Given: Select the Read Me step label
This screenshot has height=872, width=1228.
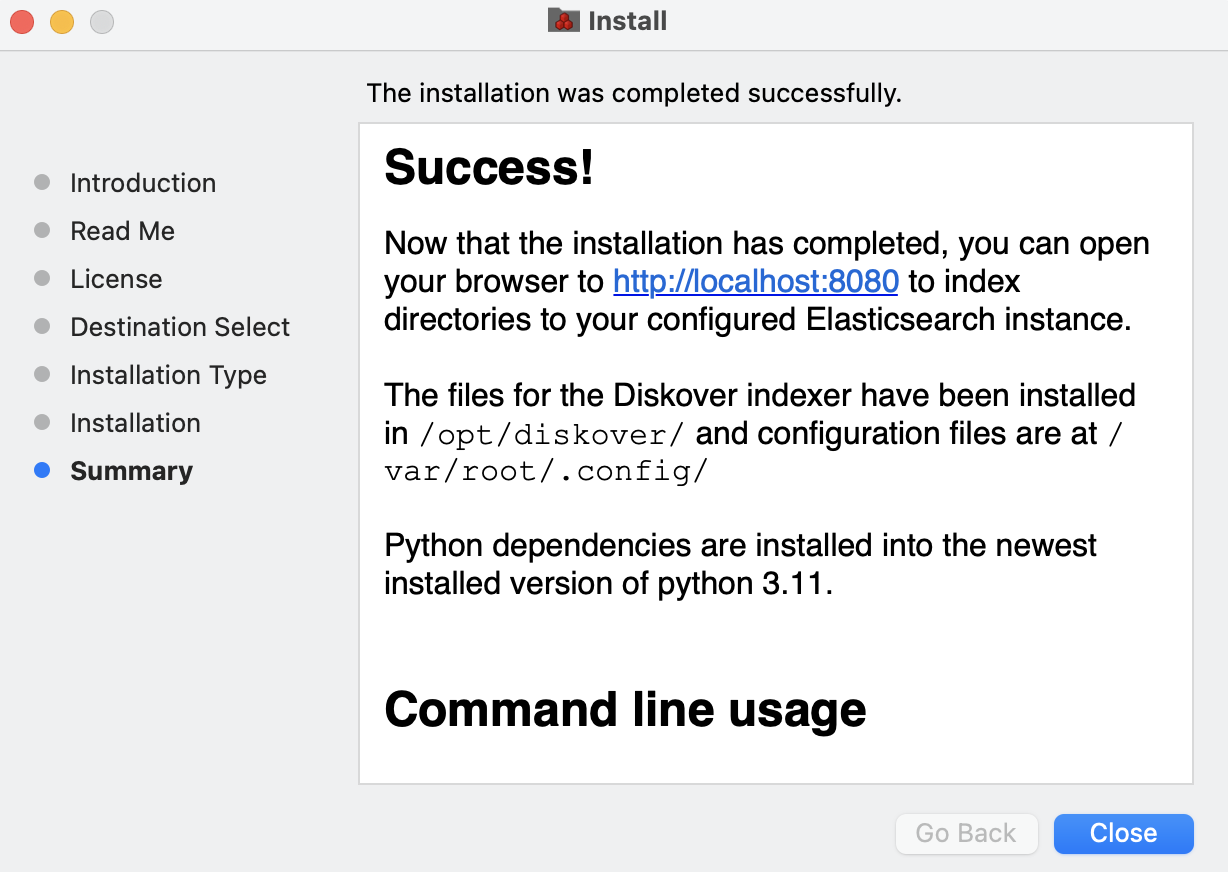Looking at the screenshot, I should coord(122,231).
